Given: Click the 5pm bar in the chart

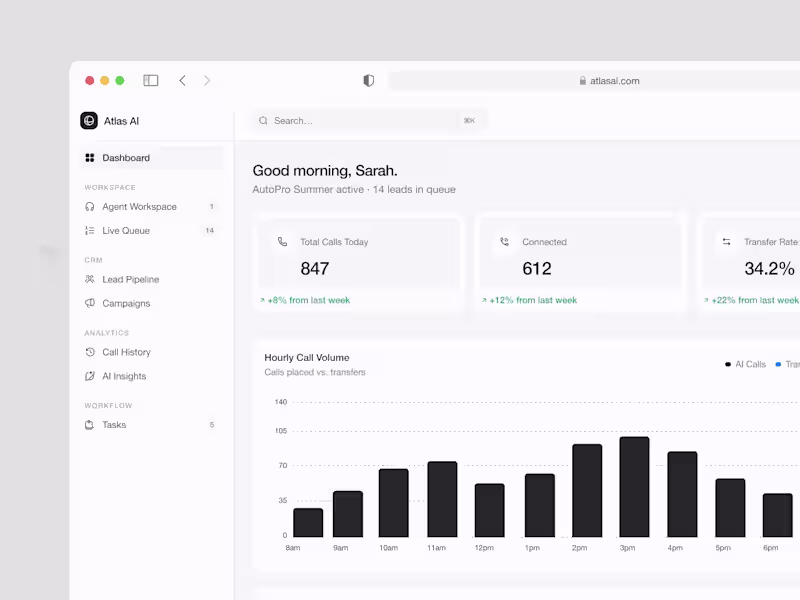Looking at the screenshot, I should pos(730,508).
